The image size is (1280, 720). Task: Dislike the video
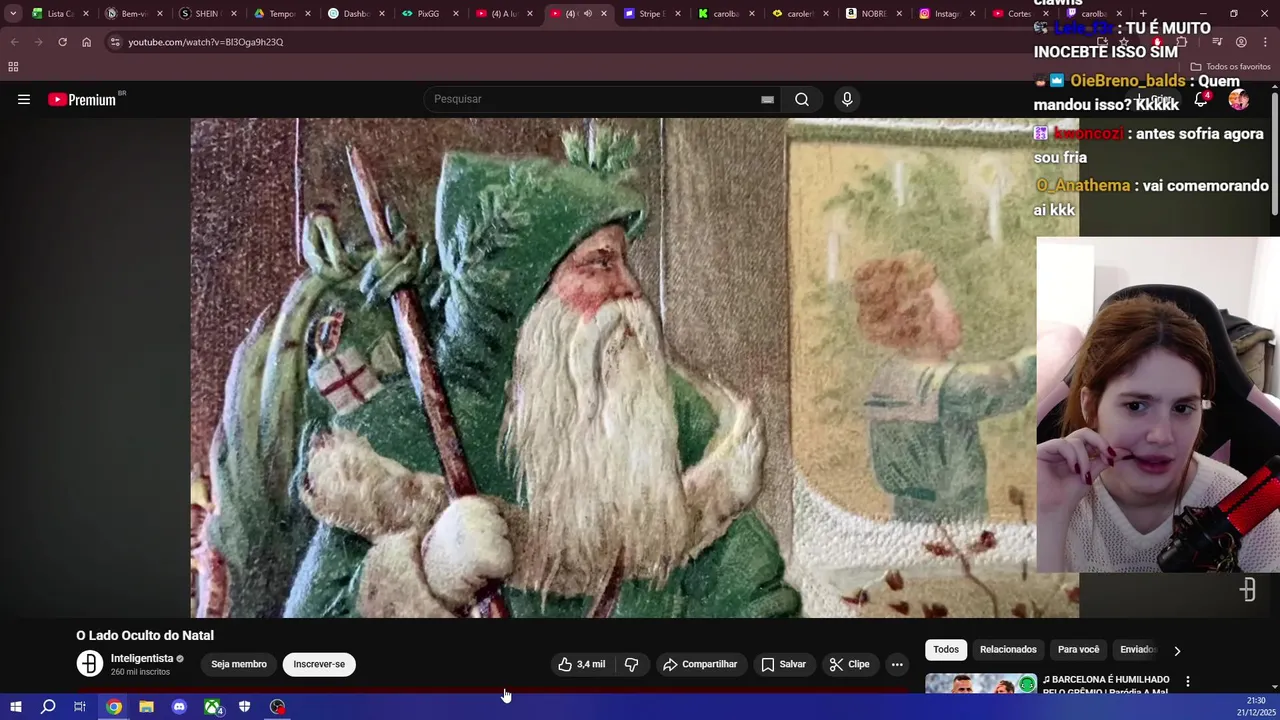(631, 664)
